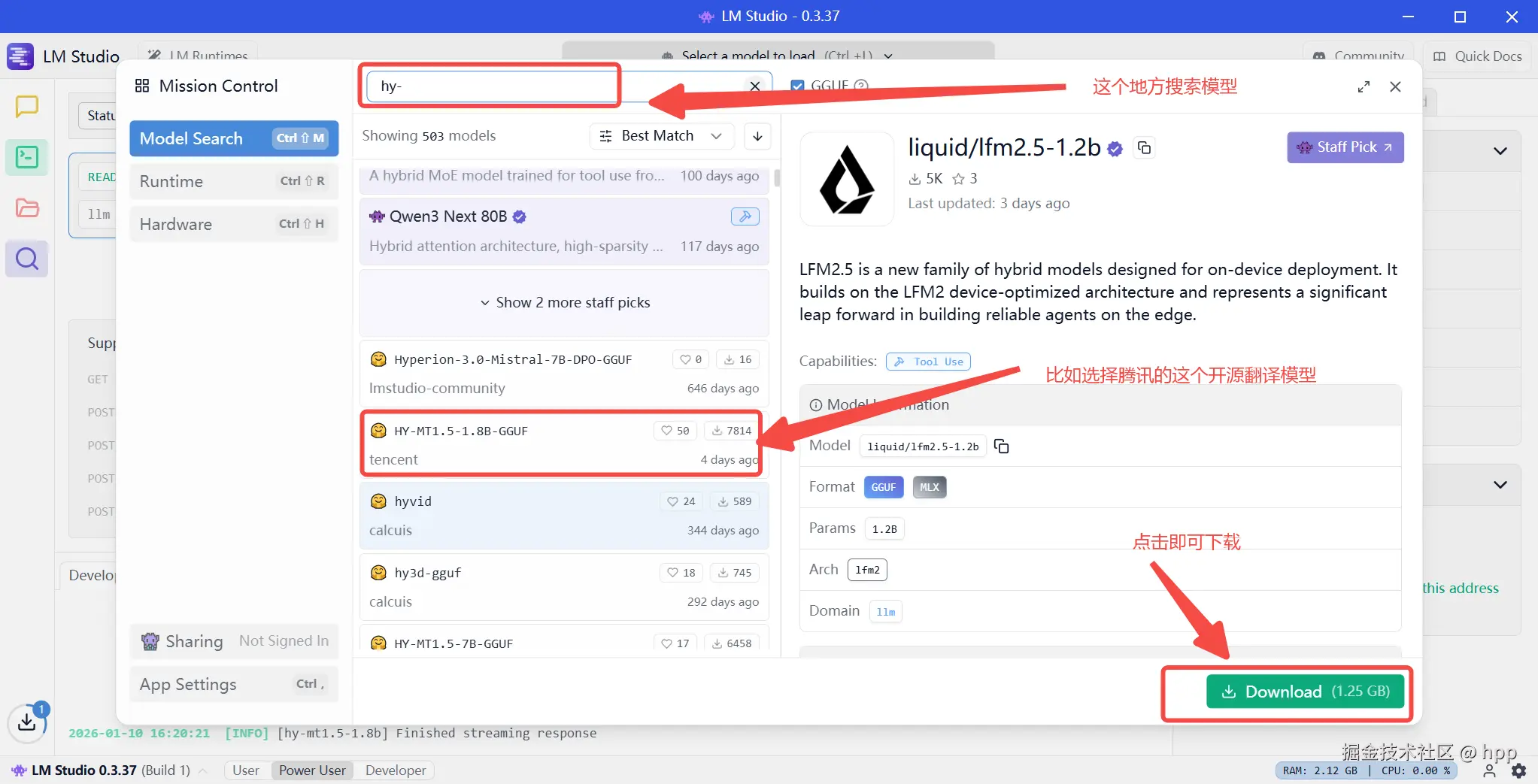
Task: Clear the model search field with the X
Action: coord(755,86)
